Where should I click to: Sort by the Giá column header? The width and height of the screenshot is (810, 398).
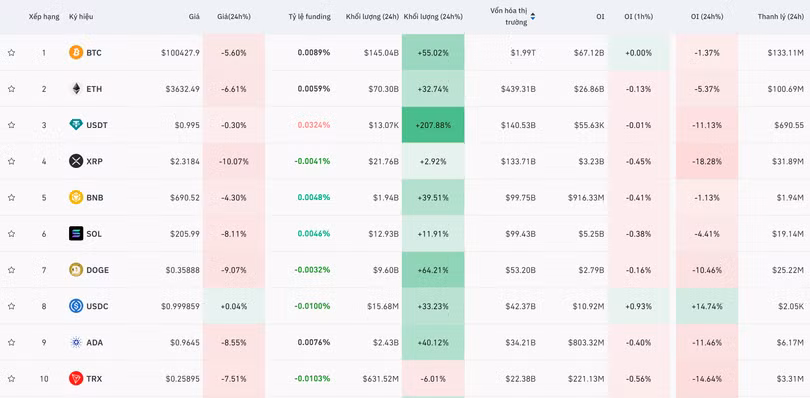click(194, 17)
